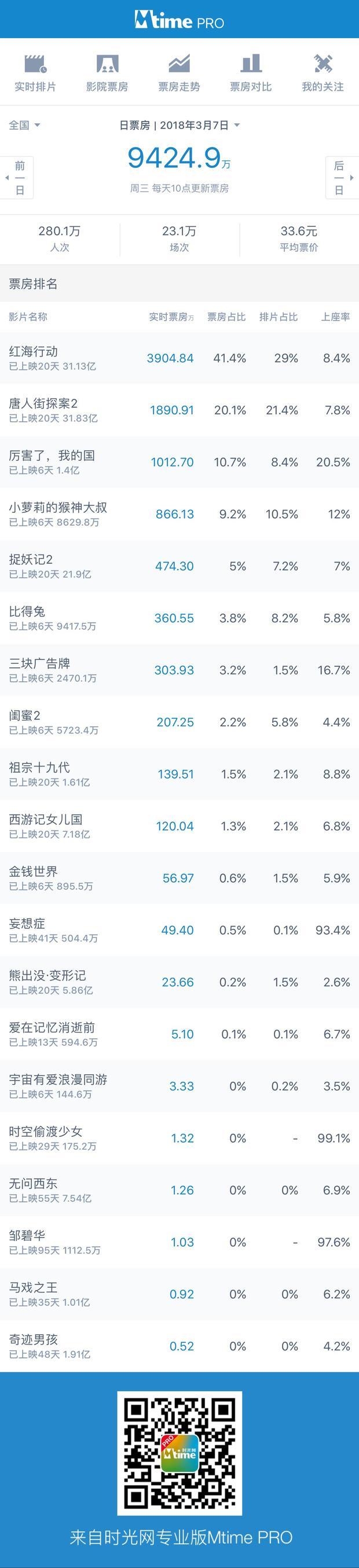Click the Mtime PRO QR code
359x1568 pixels.
pyautogui.click(x=179, y=1453)
